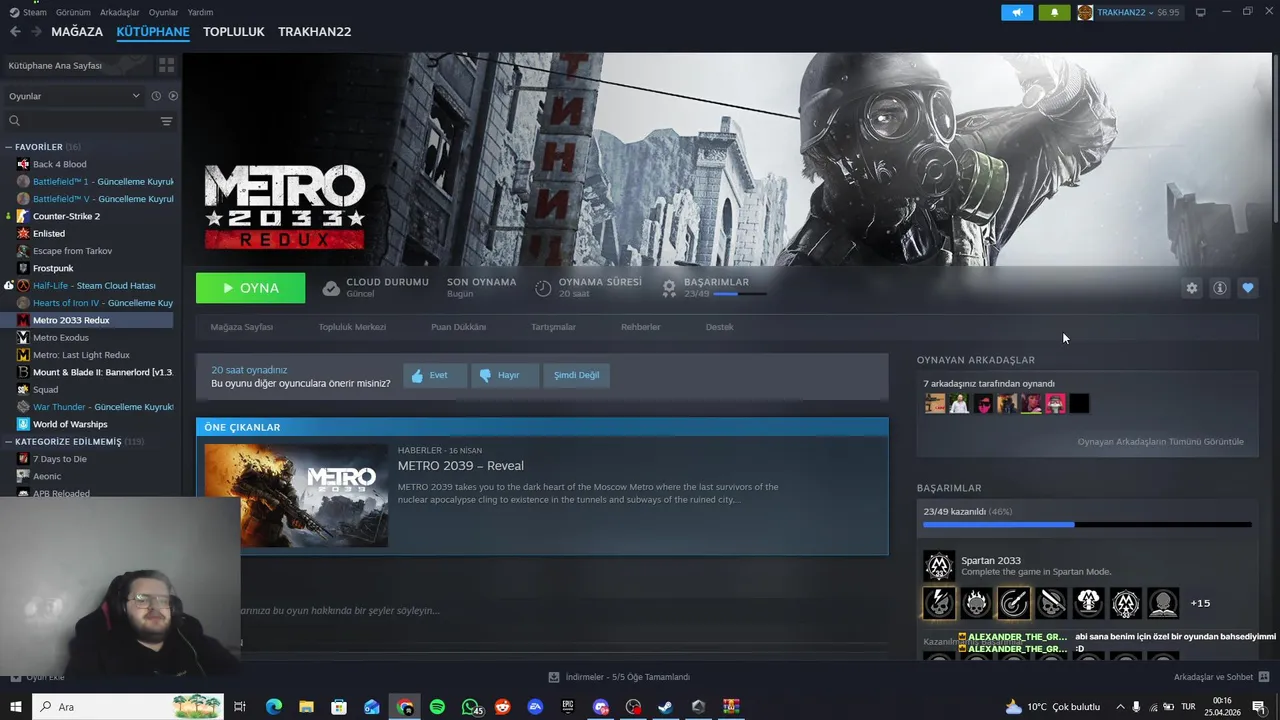
Task: Click the Oynama Süresi clock icon
Action: point(543,288)
